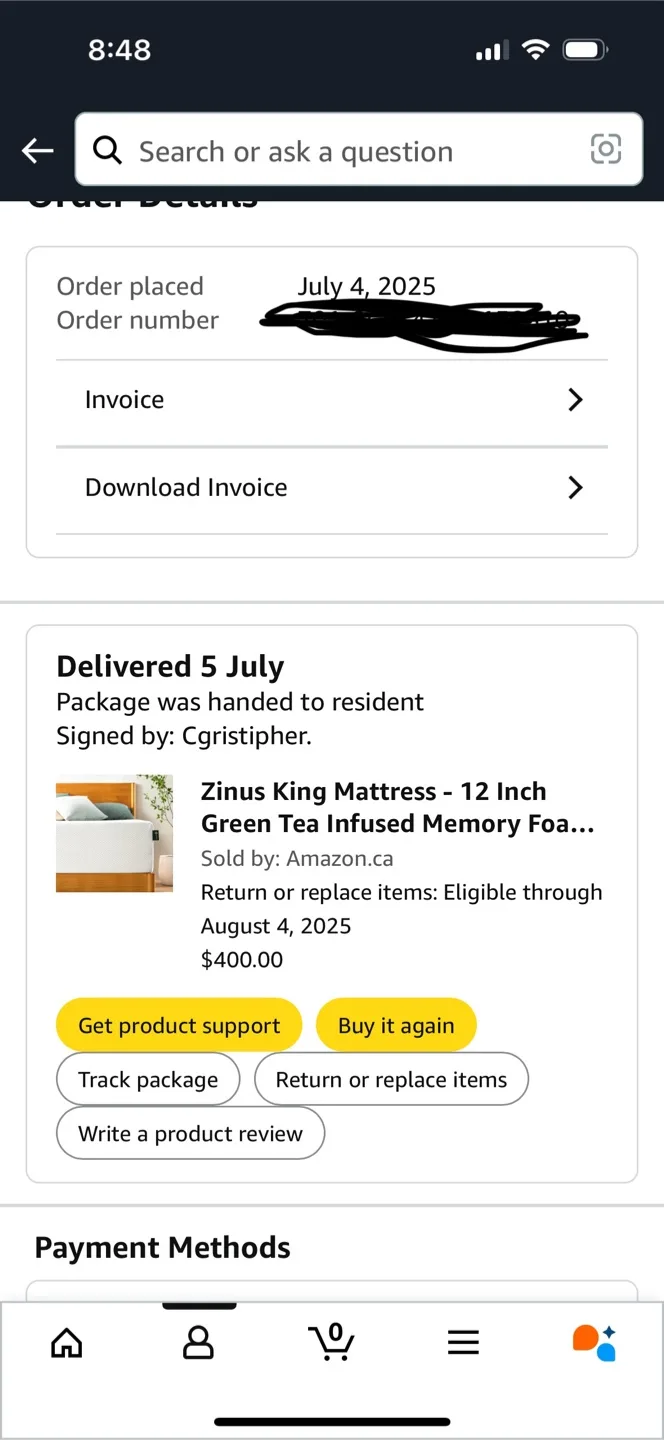Expand the Download Invoice chevron
664x1440 pixels.
[x=575, y=487]
